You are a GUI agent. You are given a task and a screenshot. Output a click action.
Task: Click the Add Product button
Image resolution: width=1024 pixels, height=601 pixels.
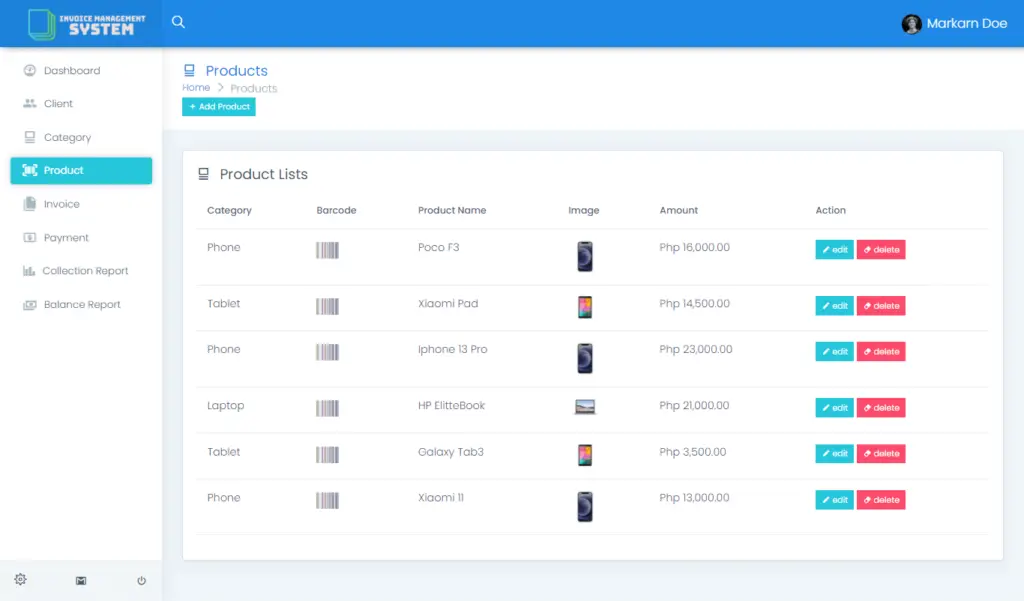point(218,106)
